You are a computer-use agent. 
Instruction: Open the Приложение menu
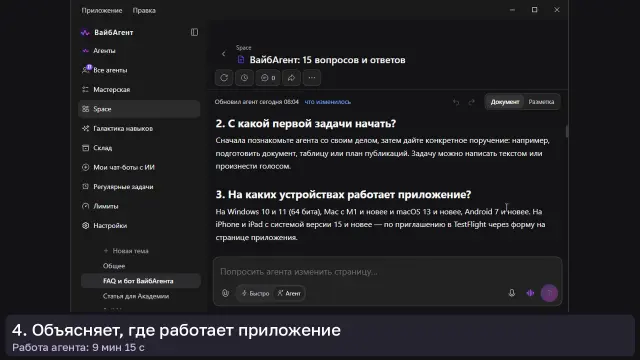click(x=102, y=11)
